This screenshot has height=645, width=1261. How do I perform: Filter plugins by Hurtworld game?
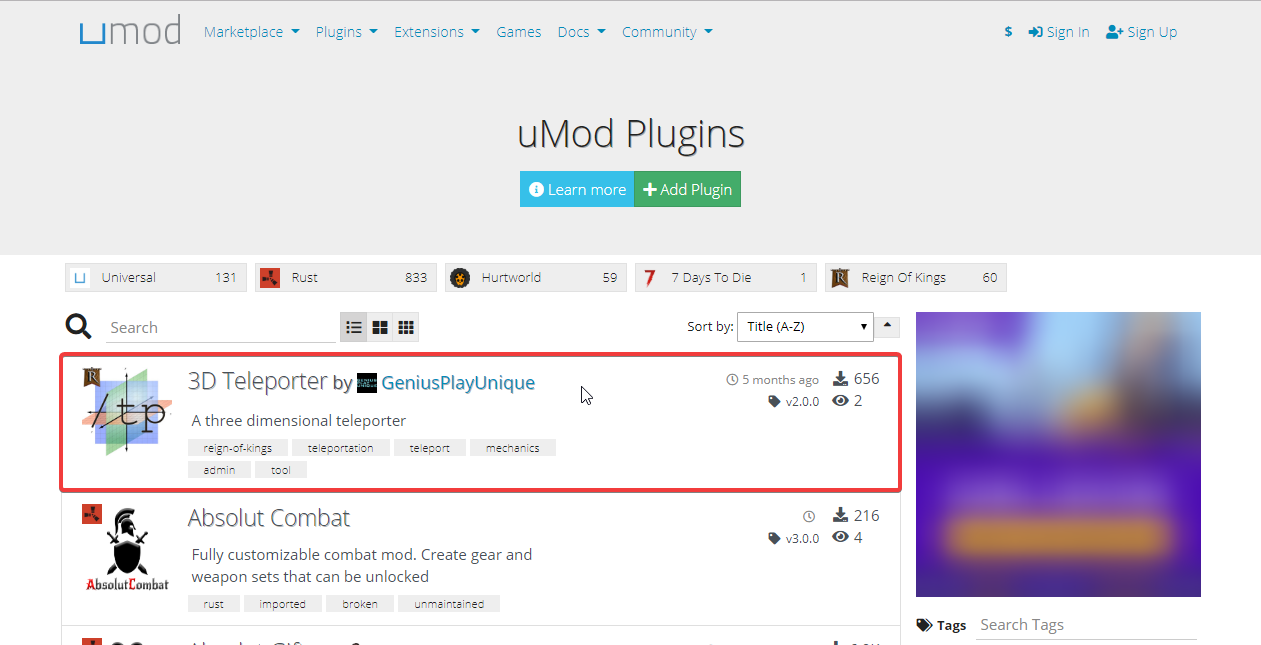tap(536, 278)
